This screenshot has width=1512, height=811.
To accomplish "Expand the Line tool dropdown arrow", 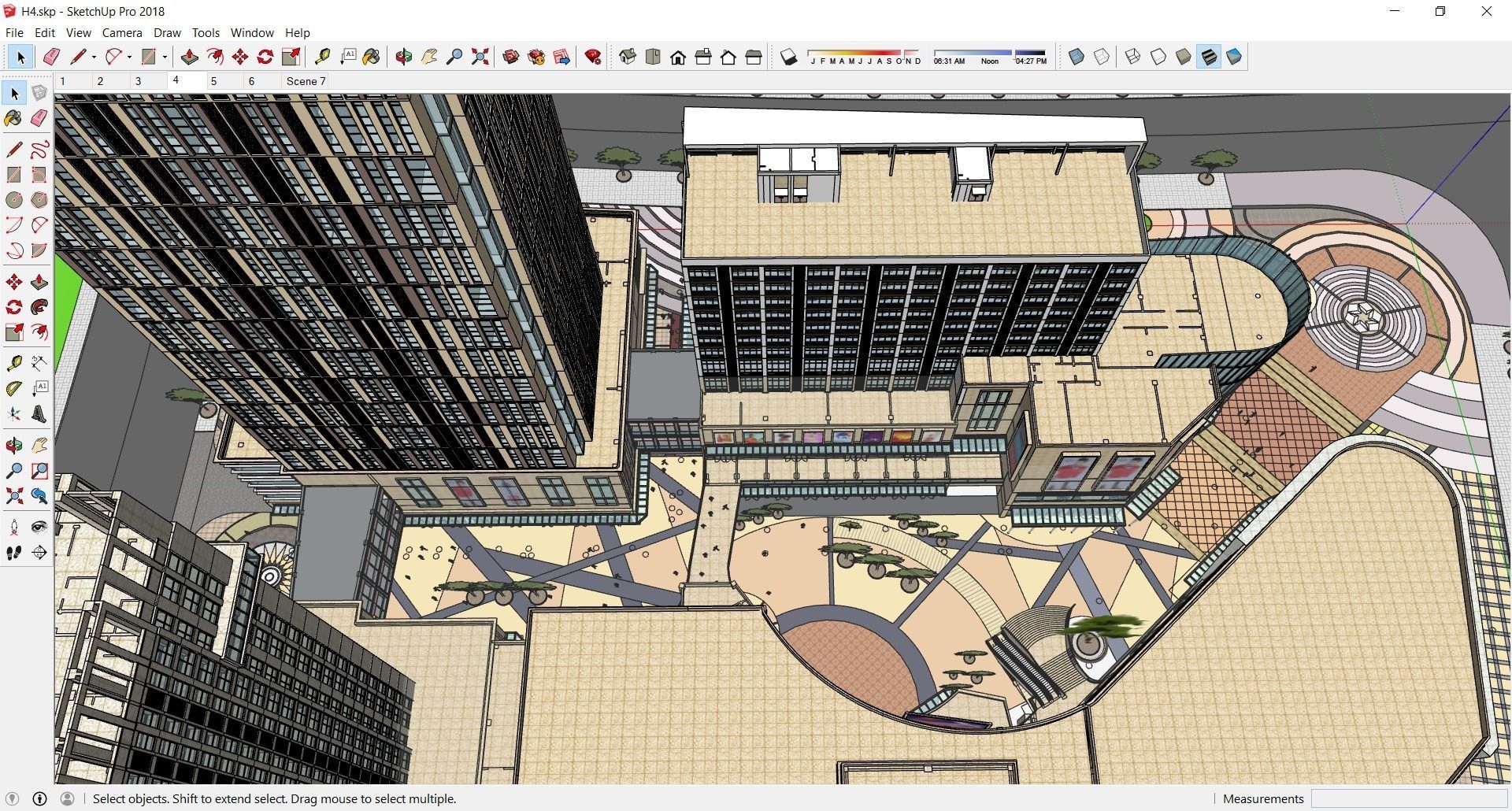I will (94, 57).
